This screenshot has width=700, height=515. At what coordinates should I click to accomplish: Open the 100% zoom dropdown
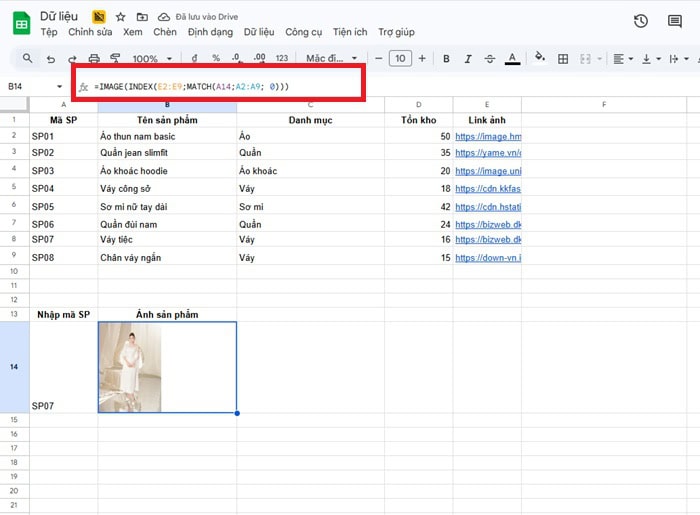tap(152, 59)
